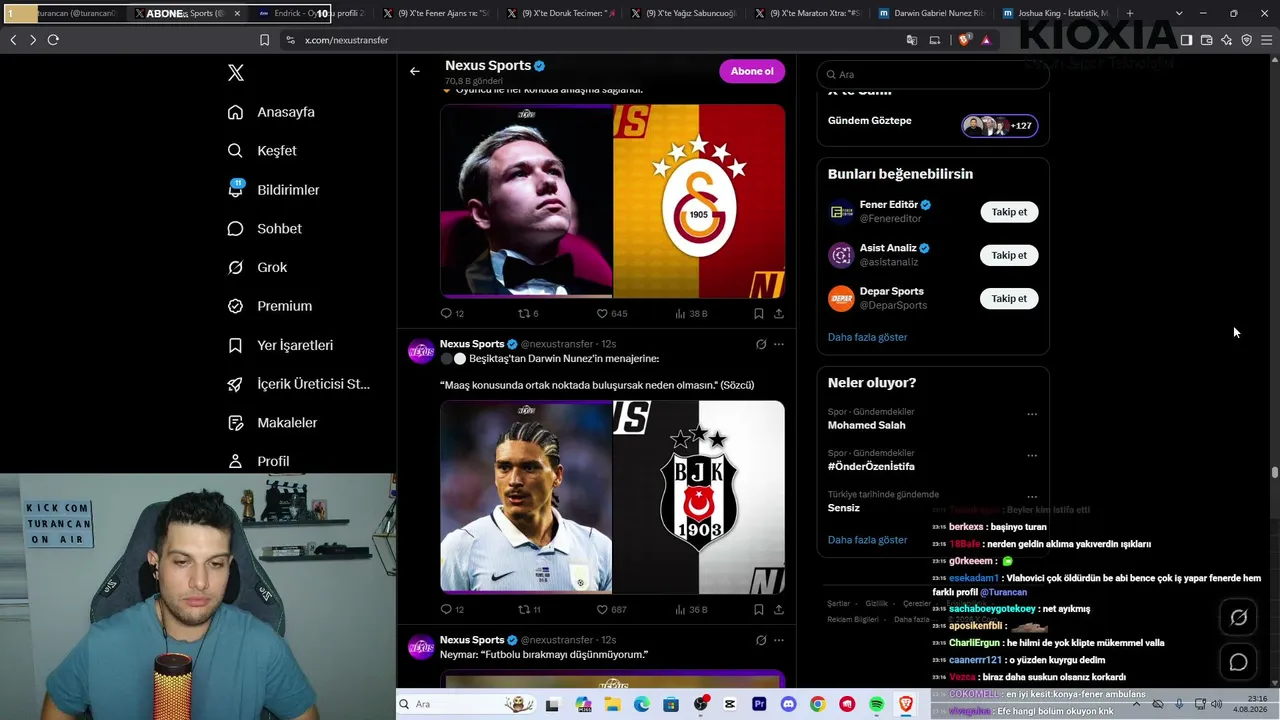The image size is (1280, 720).
Task: Open Grok actions on the Neymar post
Action: tap(761, 640)
